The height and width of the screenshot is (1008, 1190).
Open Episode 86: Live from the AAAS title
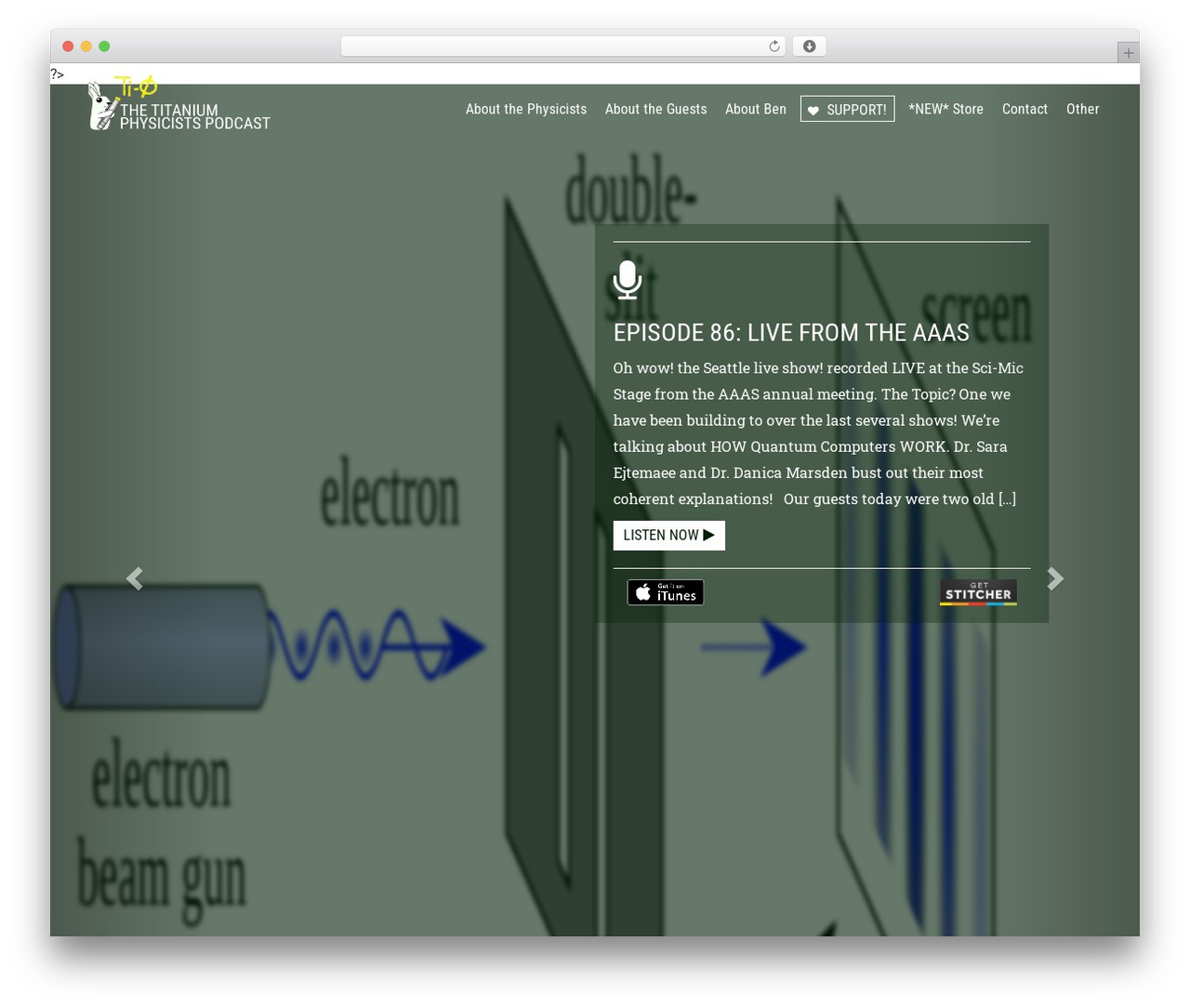pyautogui.click(x=791, y=333)
